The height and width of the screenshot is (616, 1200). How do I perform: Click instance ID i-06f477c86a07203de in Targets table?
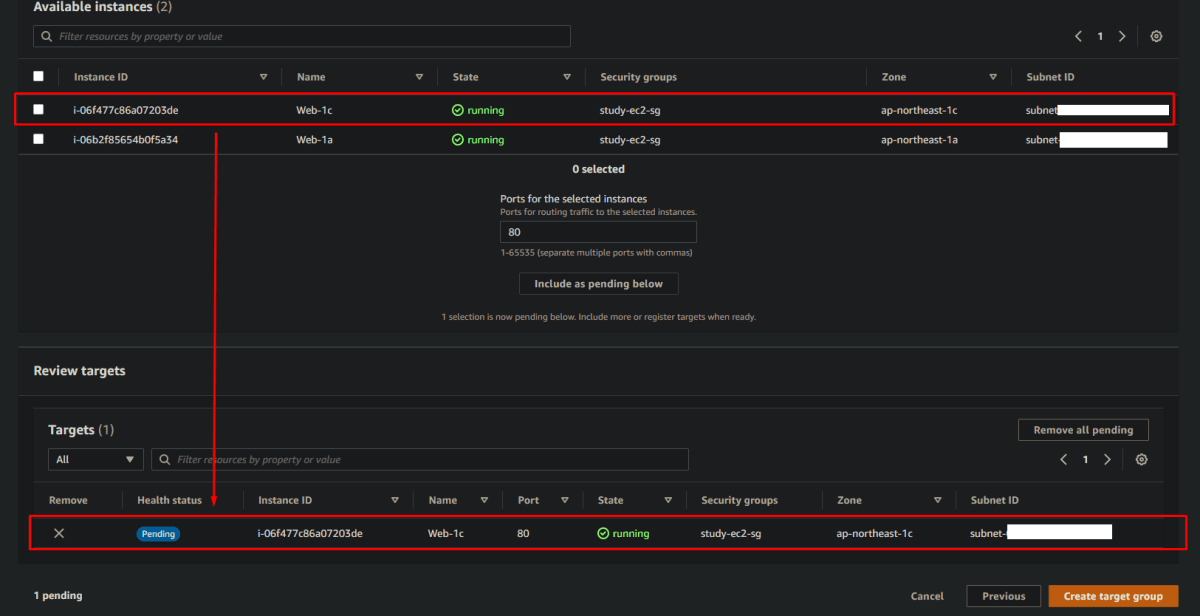point(310,534)
